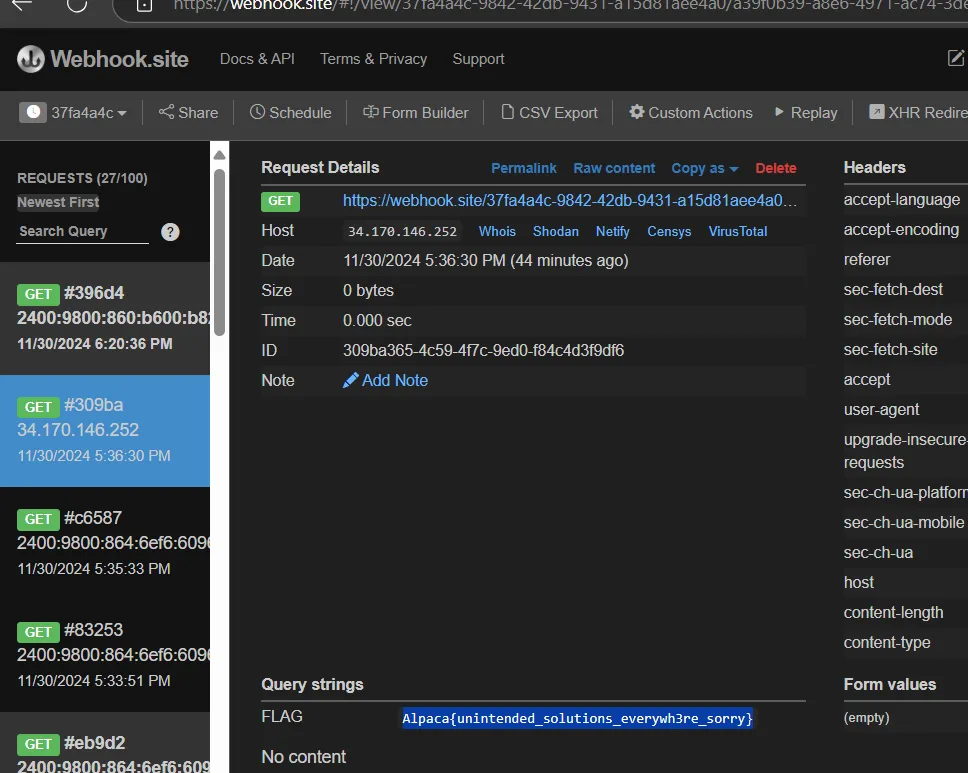The image size is (968, 773).
Task: Click the Permalink link
Action: (524, 168)
